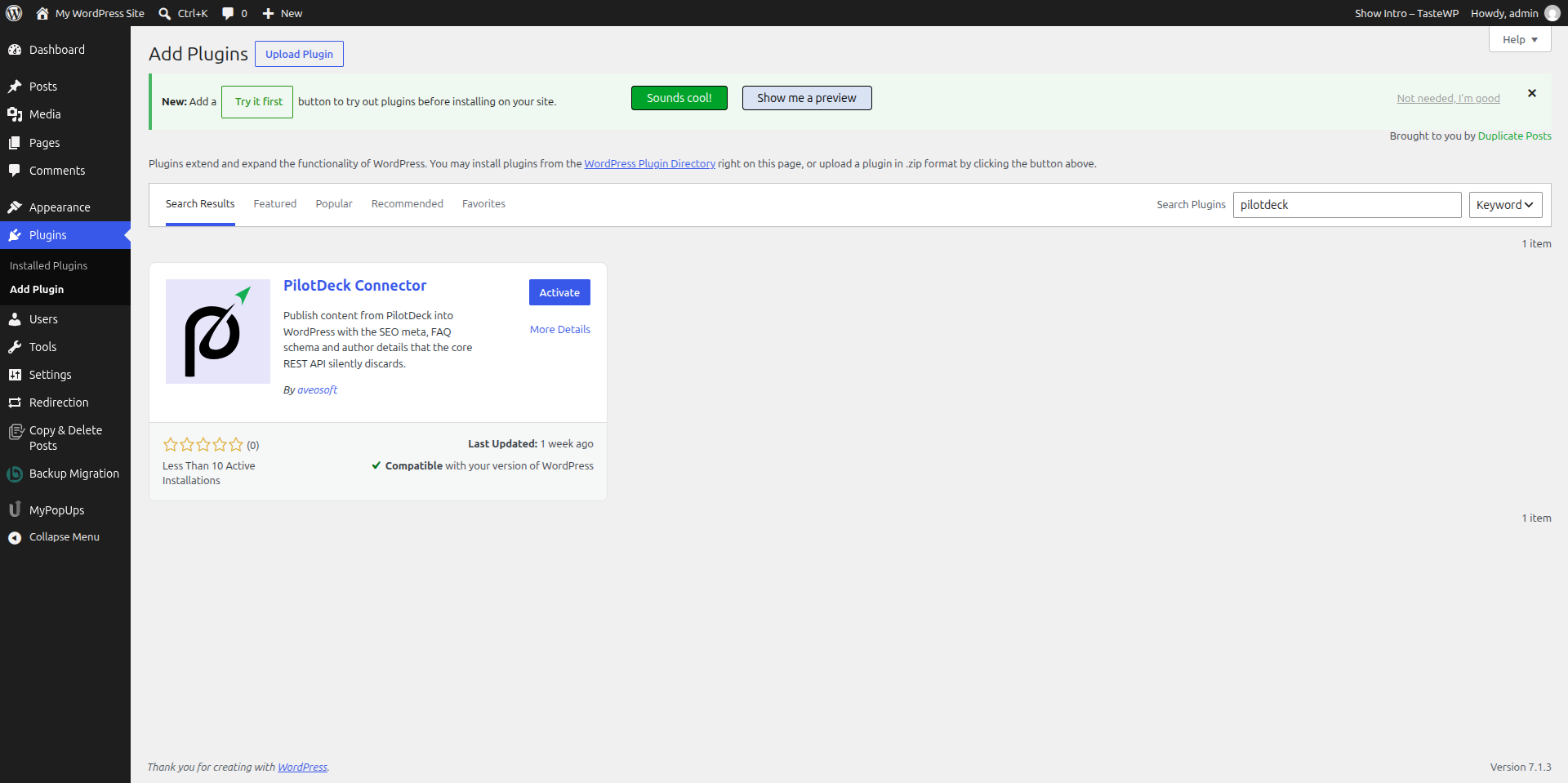Click the Comments speech icon in sidebar

tap(15, 171)
